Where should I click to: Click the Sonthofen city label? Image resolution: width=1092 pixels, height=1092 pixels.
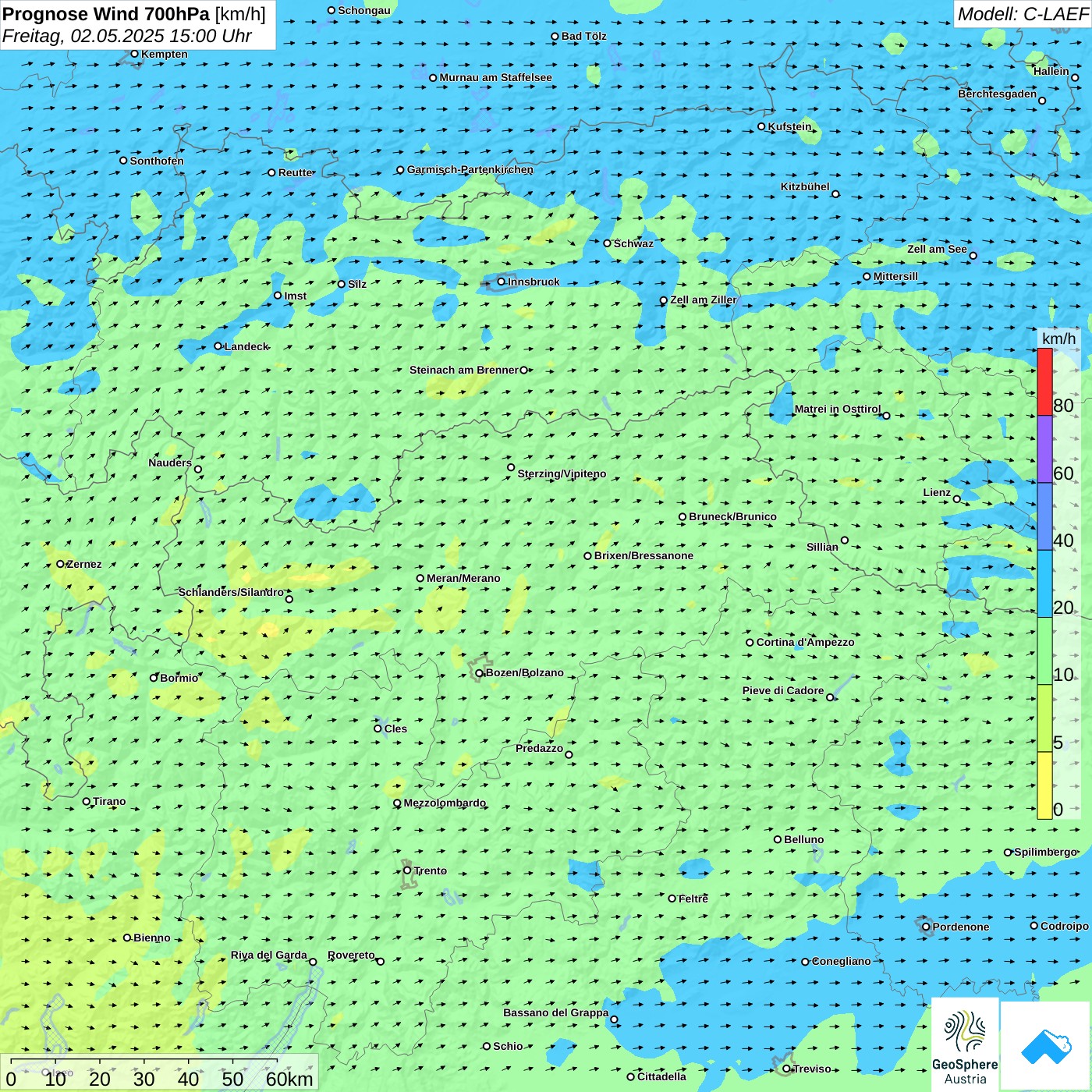pos(157,161)
